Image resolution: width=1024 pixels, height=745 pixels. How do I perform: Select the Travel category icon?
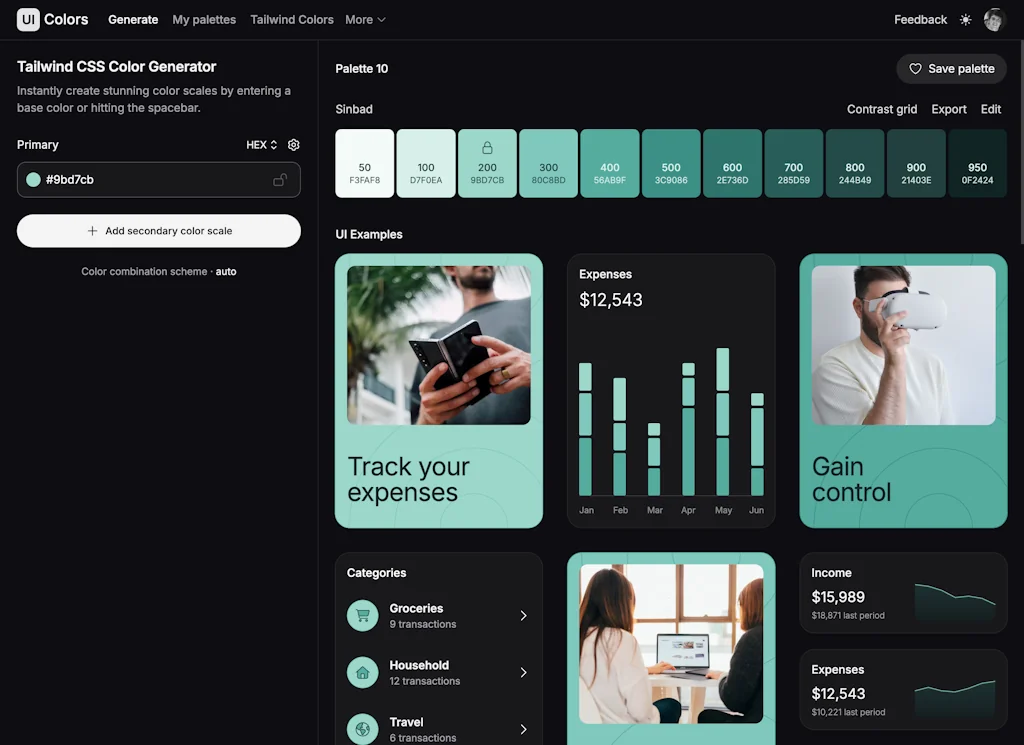pyautogui.click(x=361, y=729)
